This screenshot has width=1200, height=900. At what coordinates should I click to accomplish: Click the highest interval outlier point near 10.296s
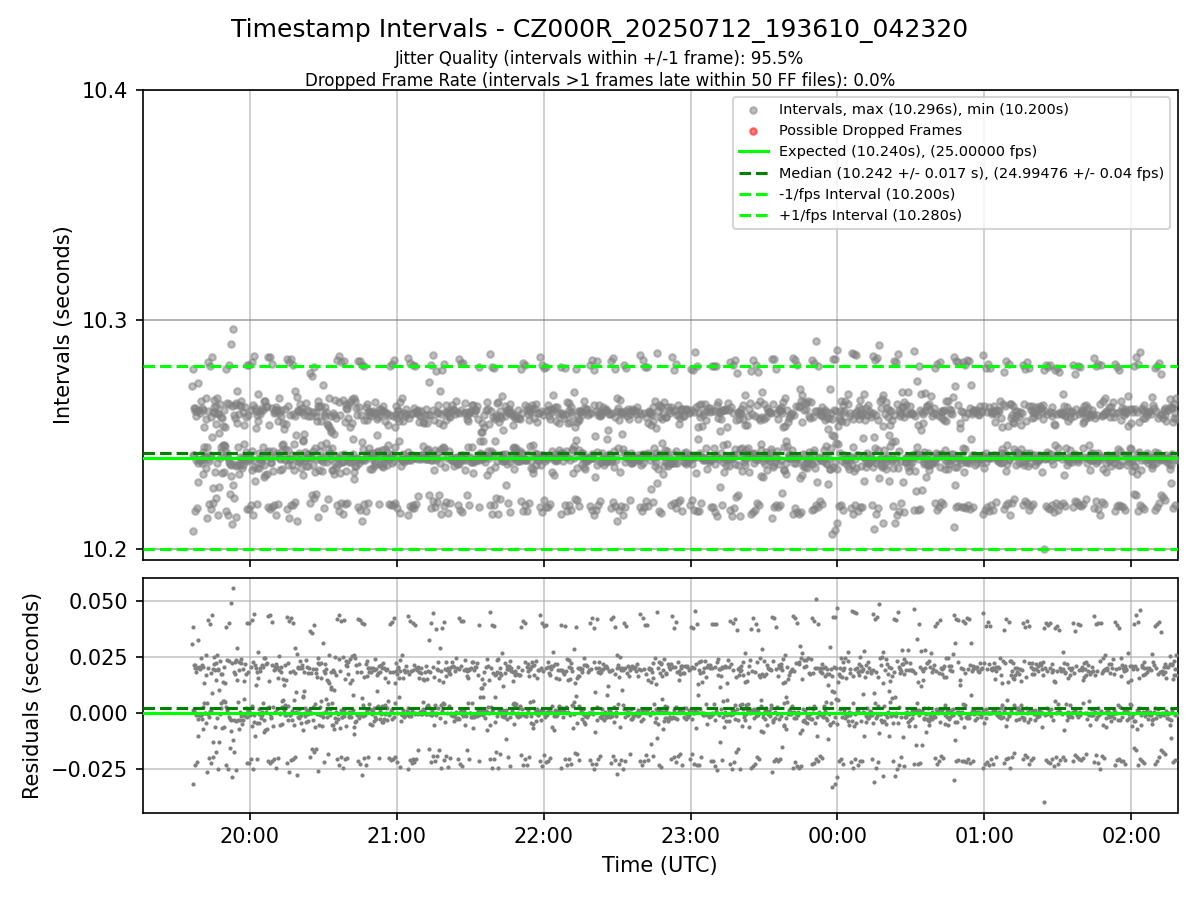[233, 329]
